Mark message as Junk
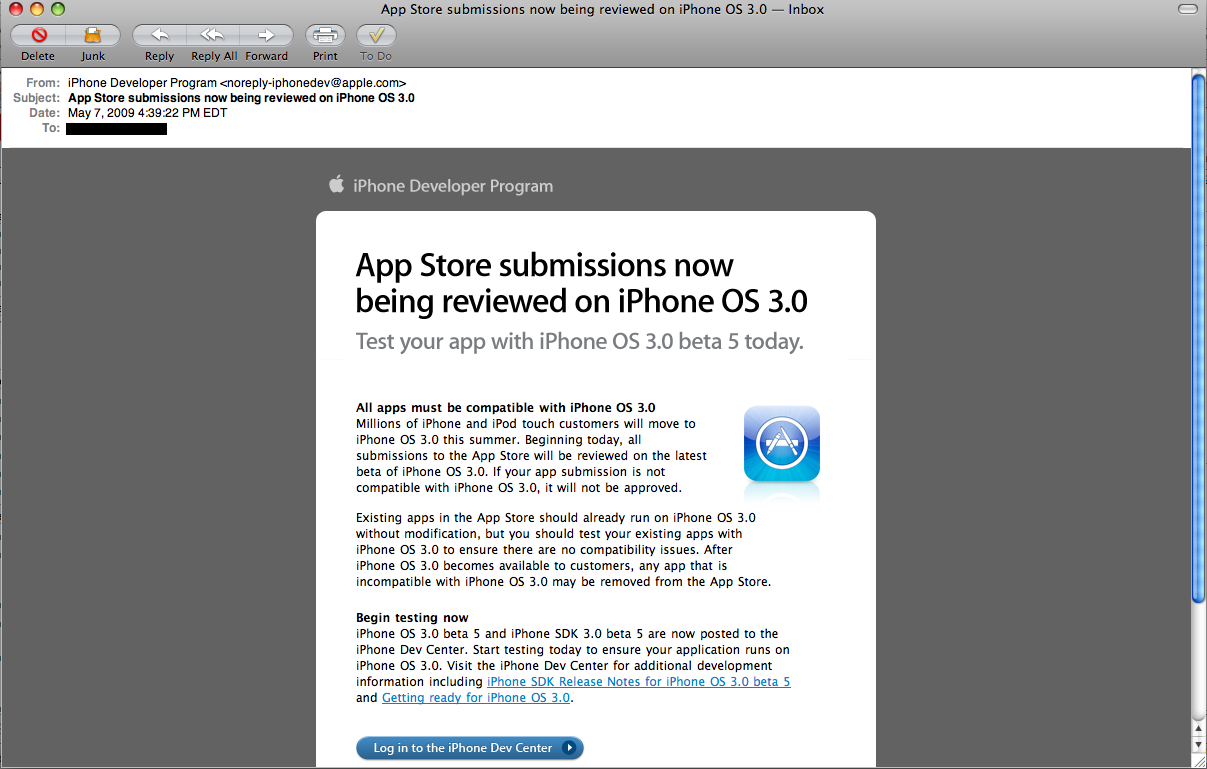 pyautogui.click(x=93, y=35)
